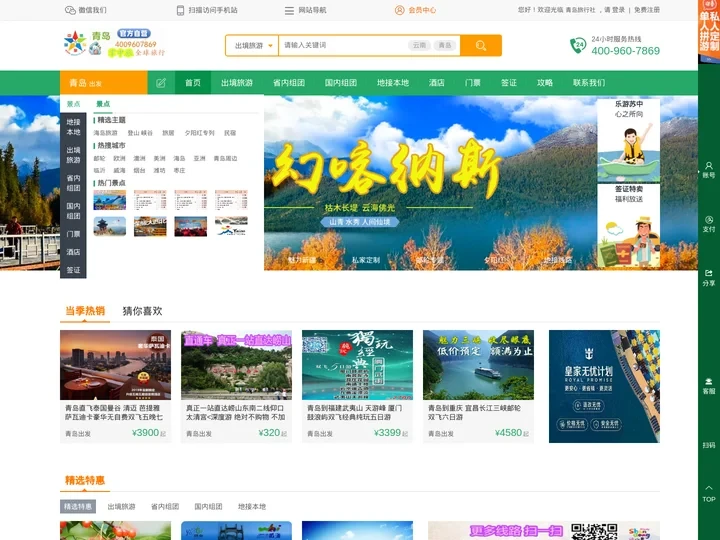Click the 24-hour hotline phone icon
Screen dimensions: 720x540
(x=578, y=45)
